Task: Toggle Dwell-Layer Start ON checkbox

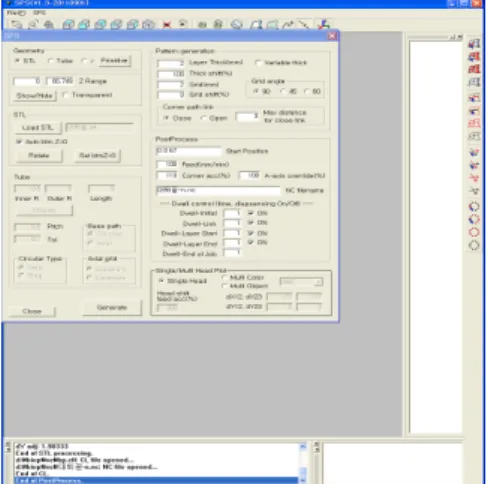Action: [x=251, y=233]
